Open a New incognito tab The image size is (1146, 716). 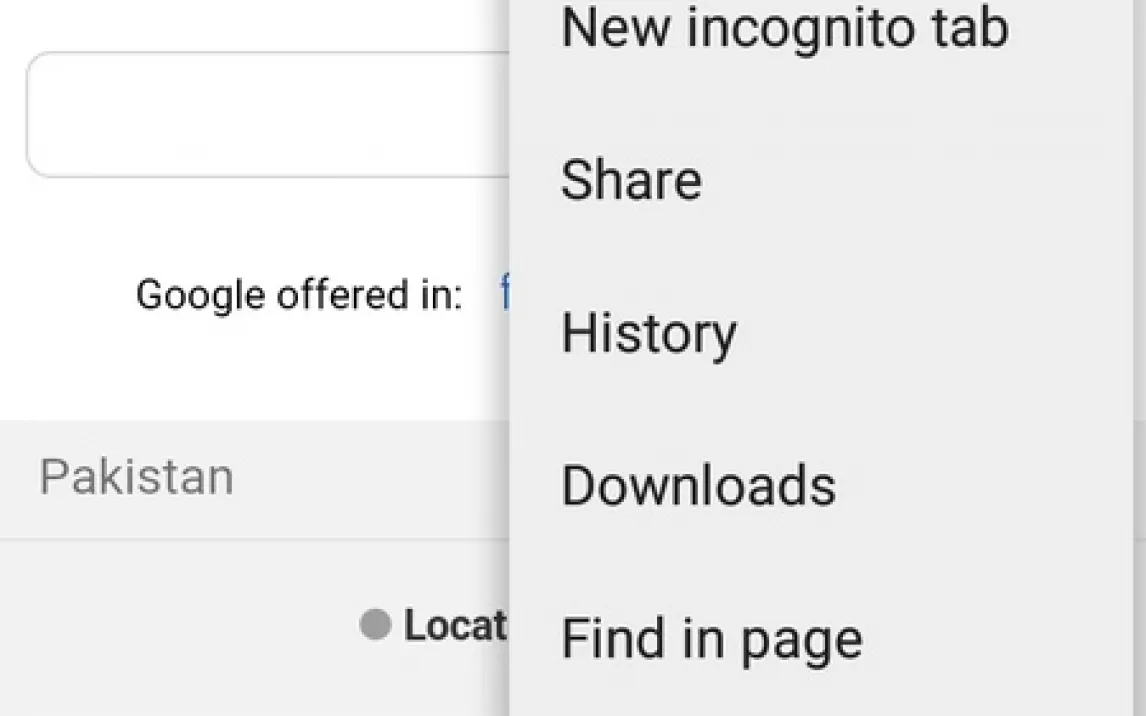[x=784, y=27]
